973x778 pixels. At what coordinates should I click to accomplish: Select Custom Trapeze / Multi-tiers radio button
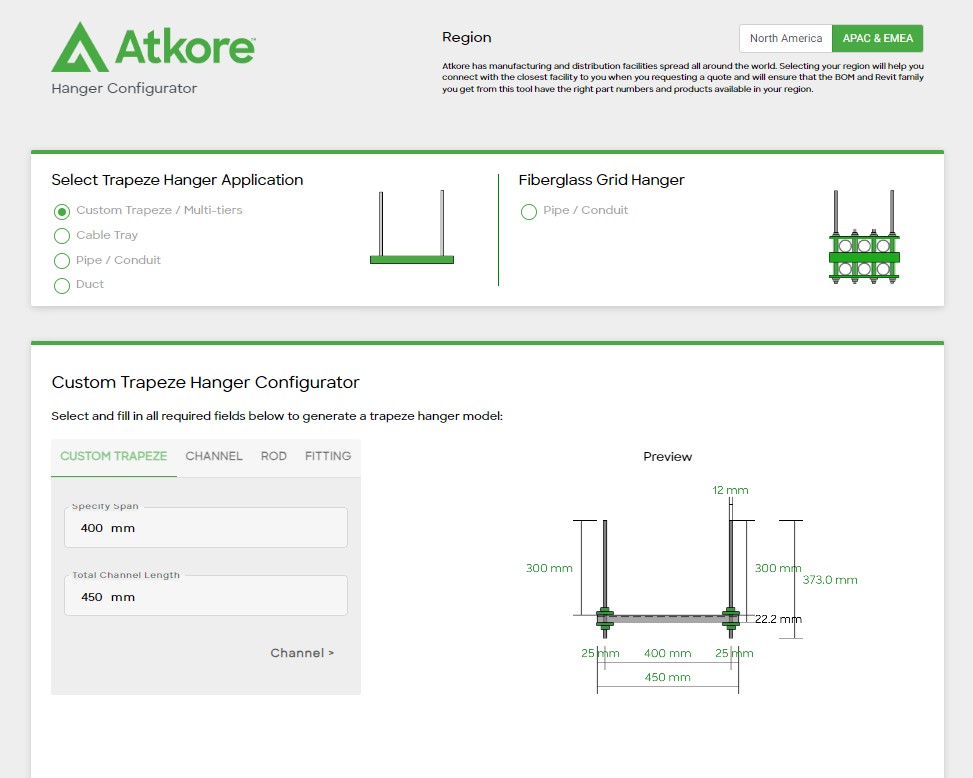(61, 212)
